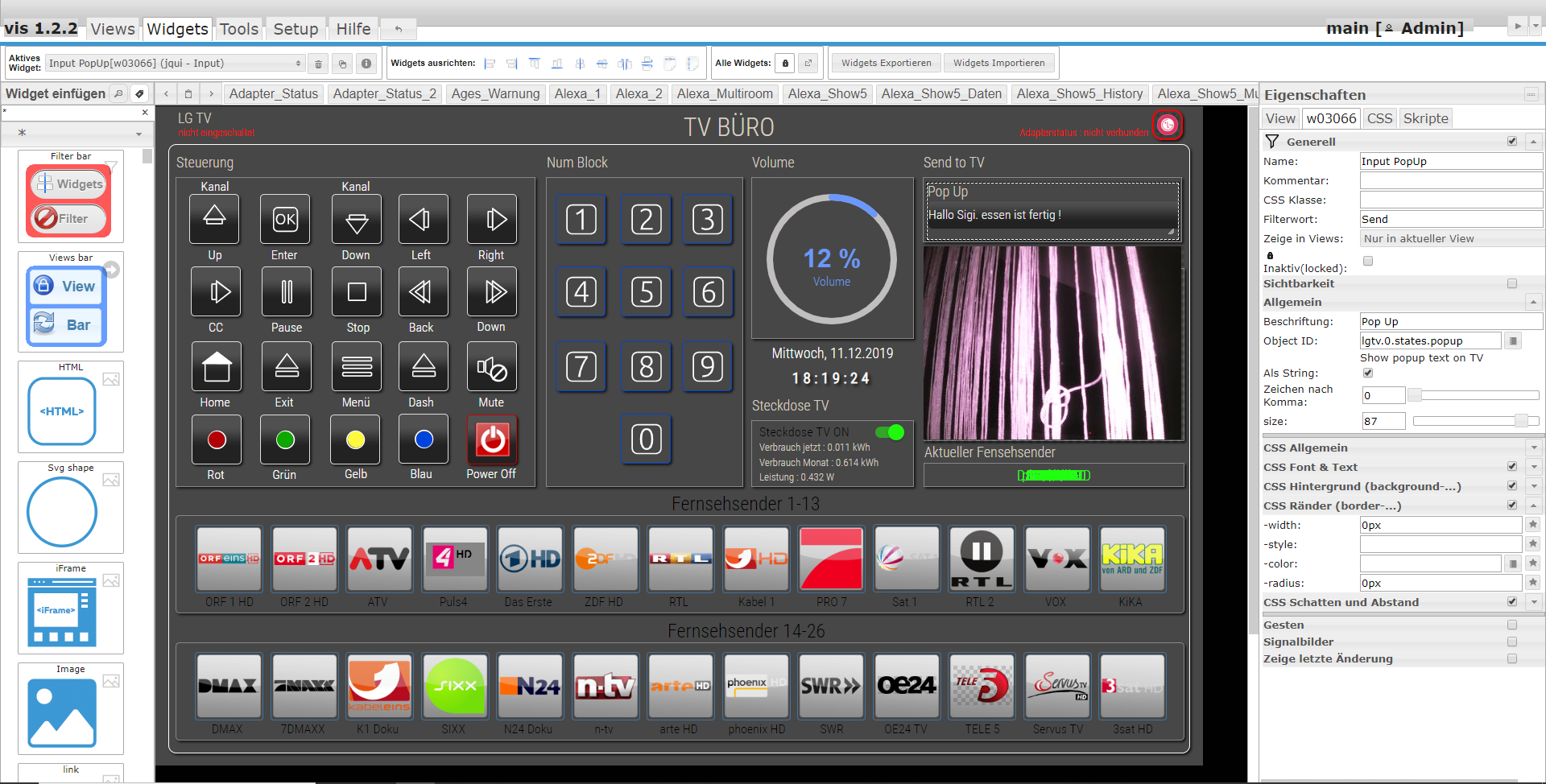Uncheck the Als String checkbox
Screen dimensions: 1546x784
[x=1367, y=373]
